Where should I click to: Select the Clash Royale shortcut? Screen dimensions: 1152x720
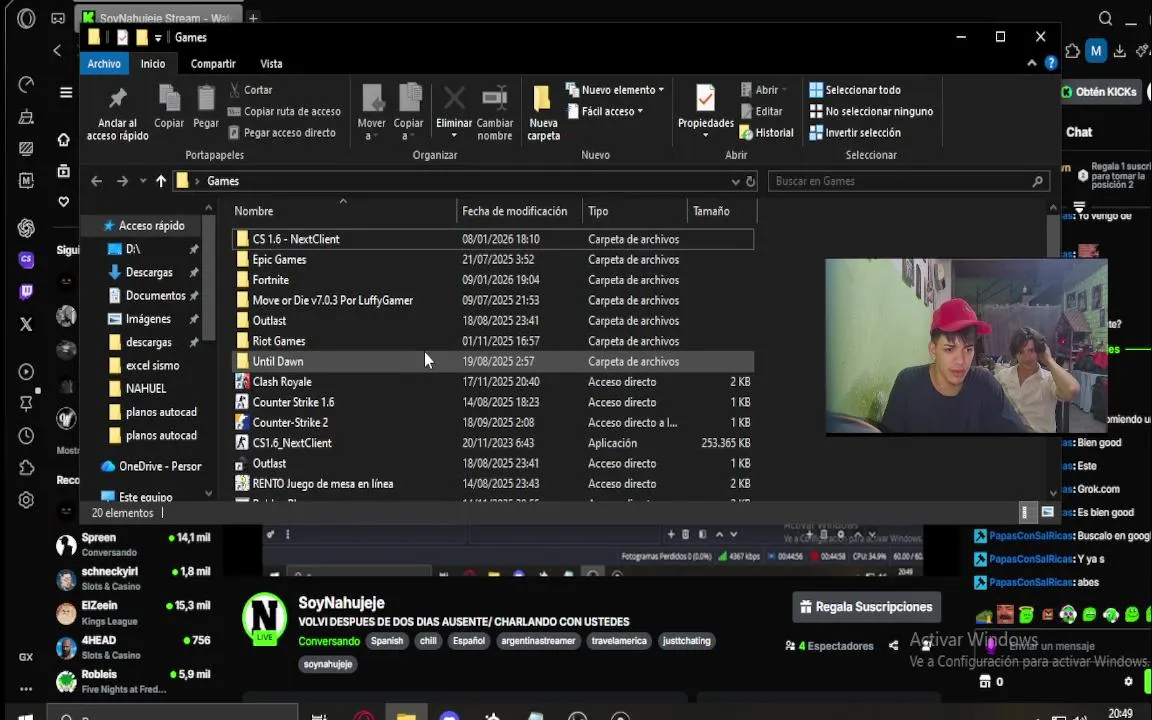tap(492, 382)
